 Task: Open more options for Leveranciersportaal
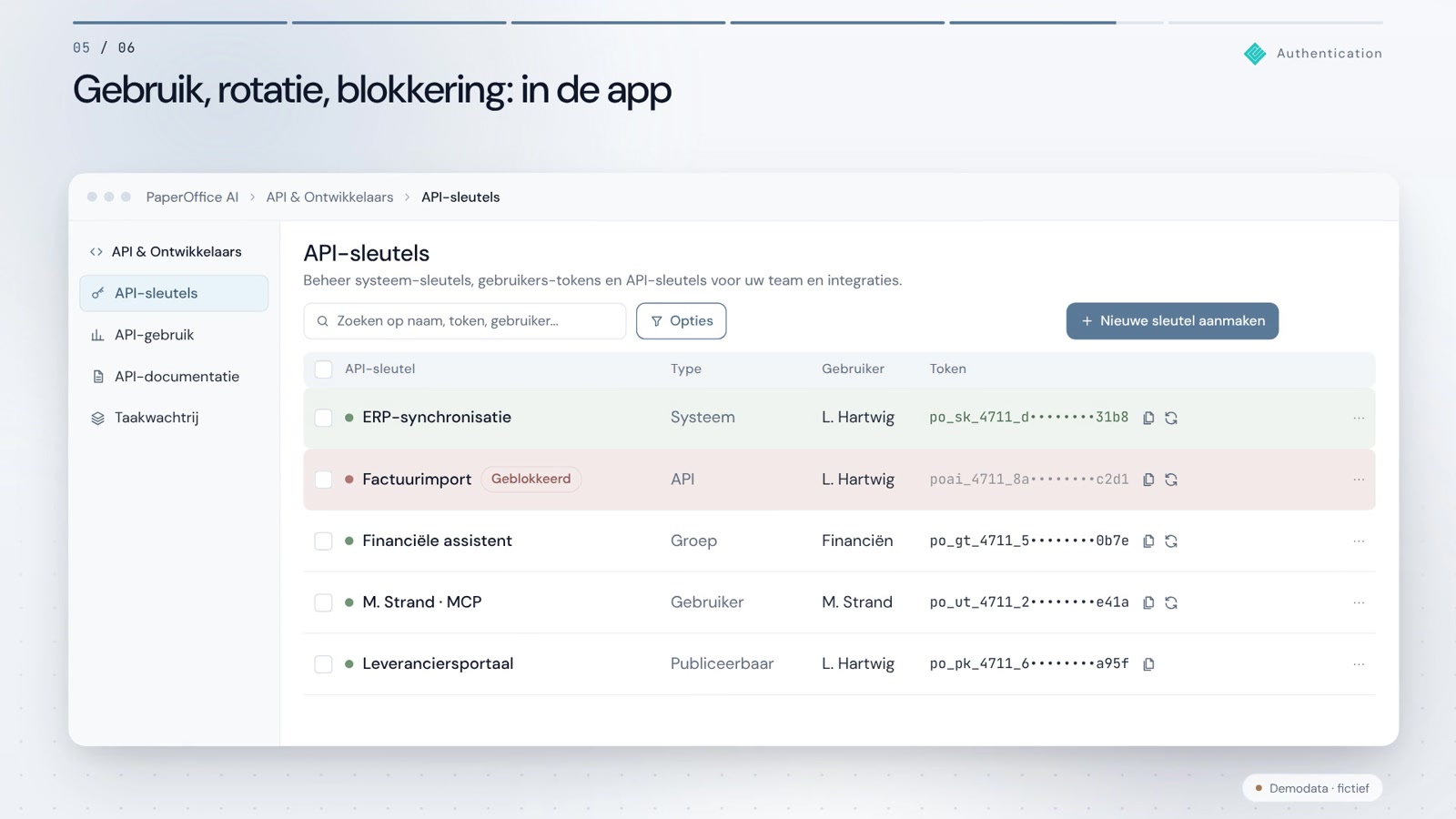point(1359,664)
